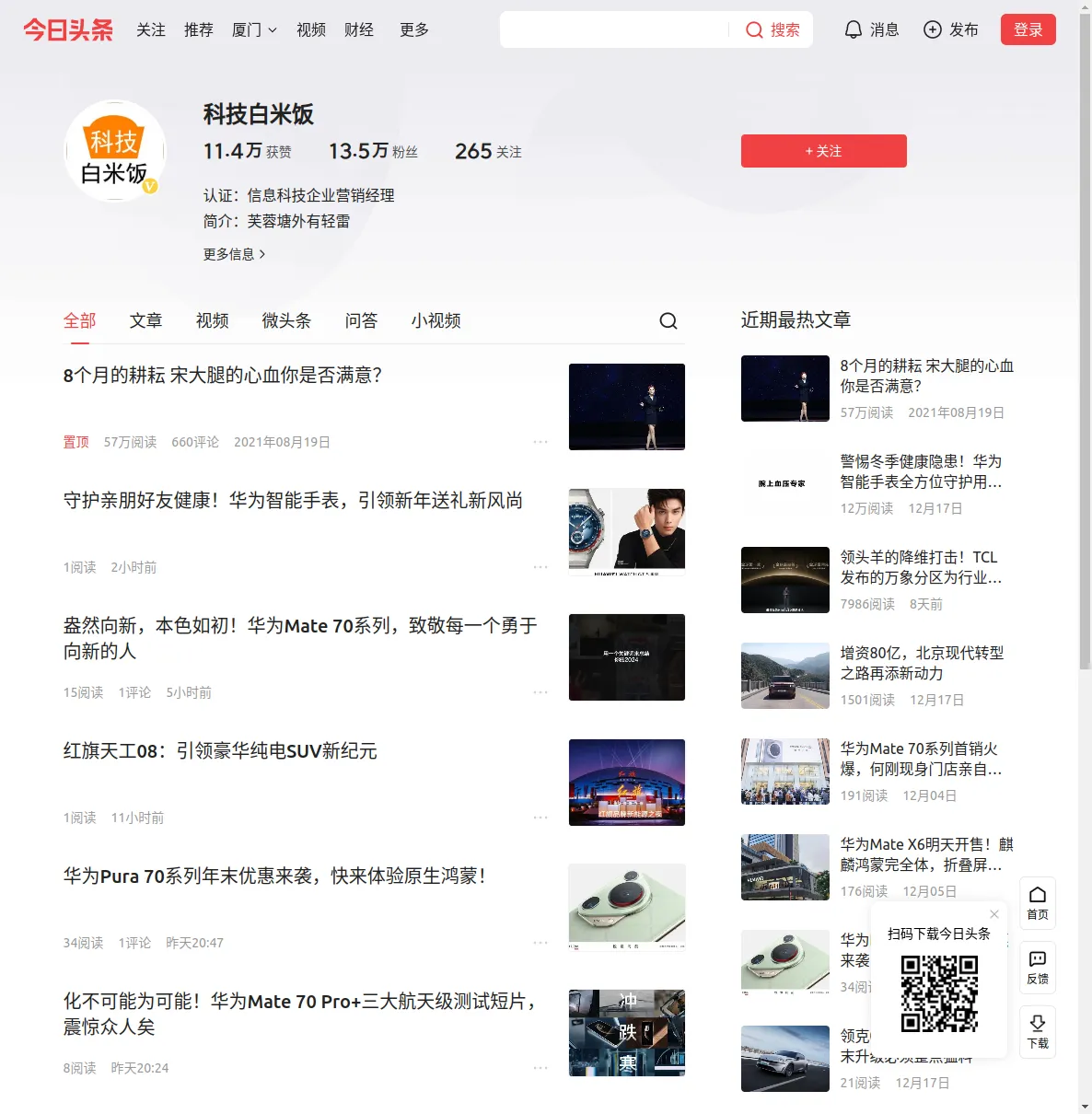1092x1114 pixels.
Task: Open 财经 in top navigation
Action: tap(359, 29)
